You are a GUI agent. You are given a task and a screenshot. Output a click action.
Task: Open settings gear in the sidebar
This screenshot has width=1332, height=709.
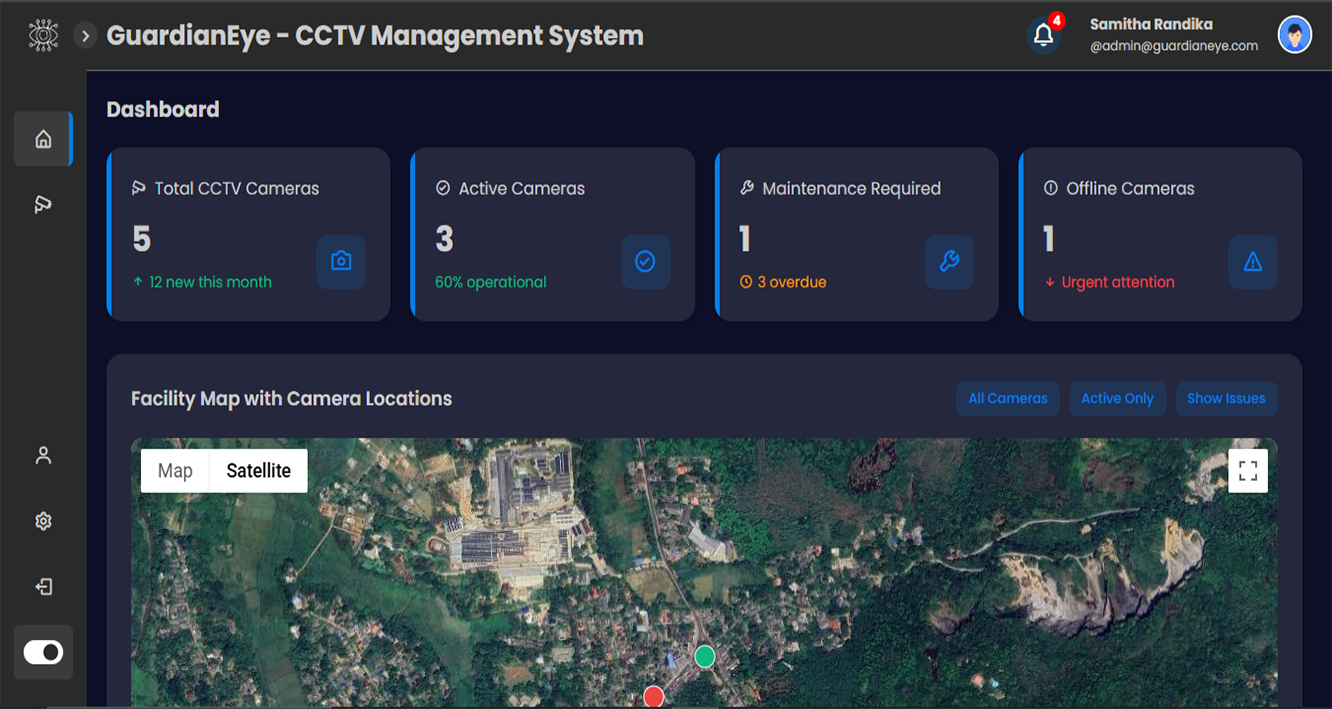[43, 521]
